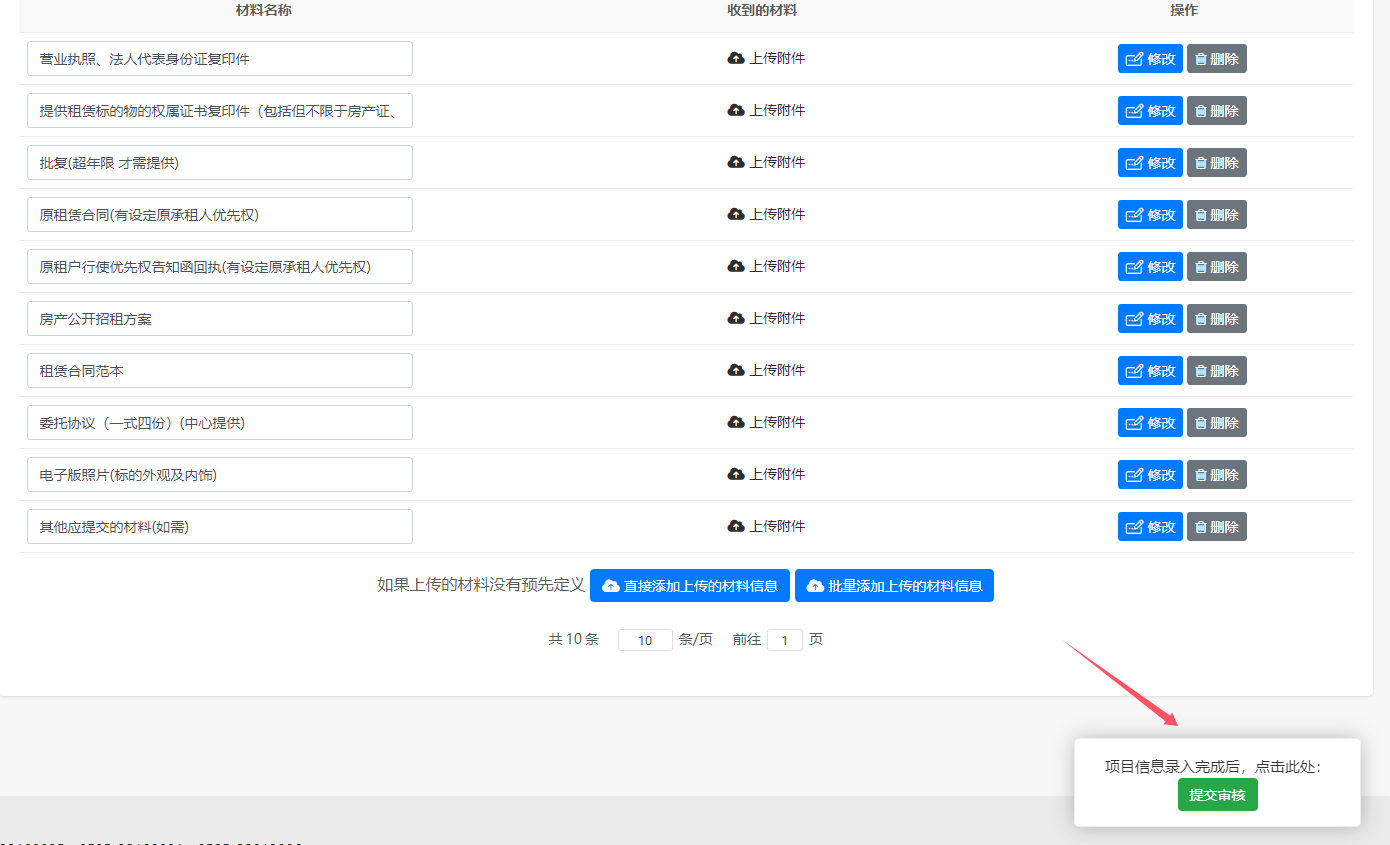Viewport: 1390px width, 845px height.
Task: Click 修改 button for 营业执照 row
Action: coord(1150,59)
